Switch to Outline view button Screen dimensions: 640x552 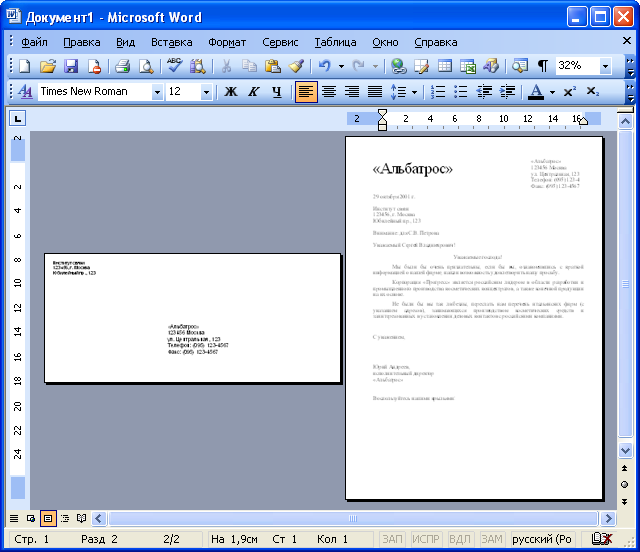pyautogui.click(x=64, y=519)
